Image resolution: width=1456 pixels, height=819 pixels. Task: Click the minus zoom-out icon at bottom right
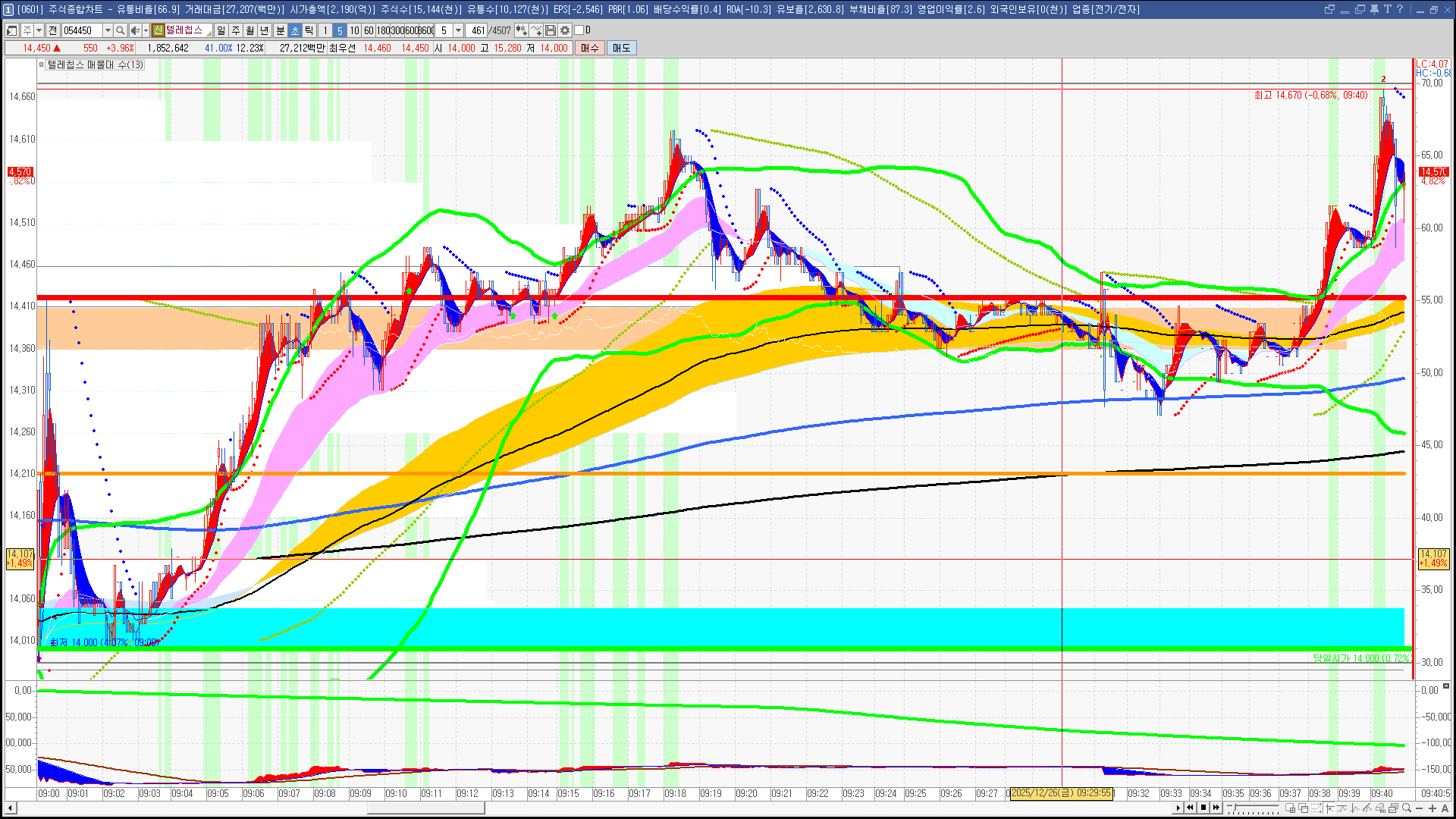pos(1420,808)
